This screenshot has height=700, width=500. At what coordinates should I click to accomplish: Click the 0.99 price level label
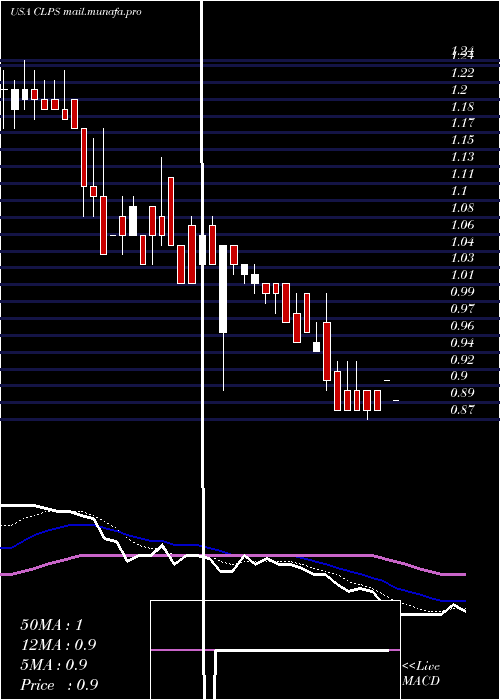462,292
